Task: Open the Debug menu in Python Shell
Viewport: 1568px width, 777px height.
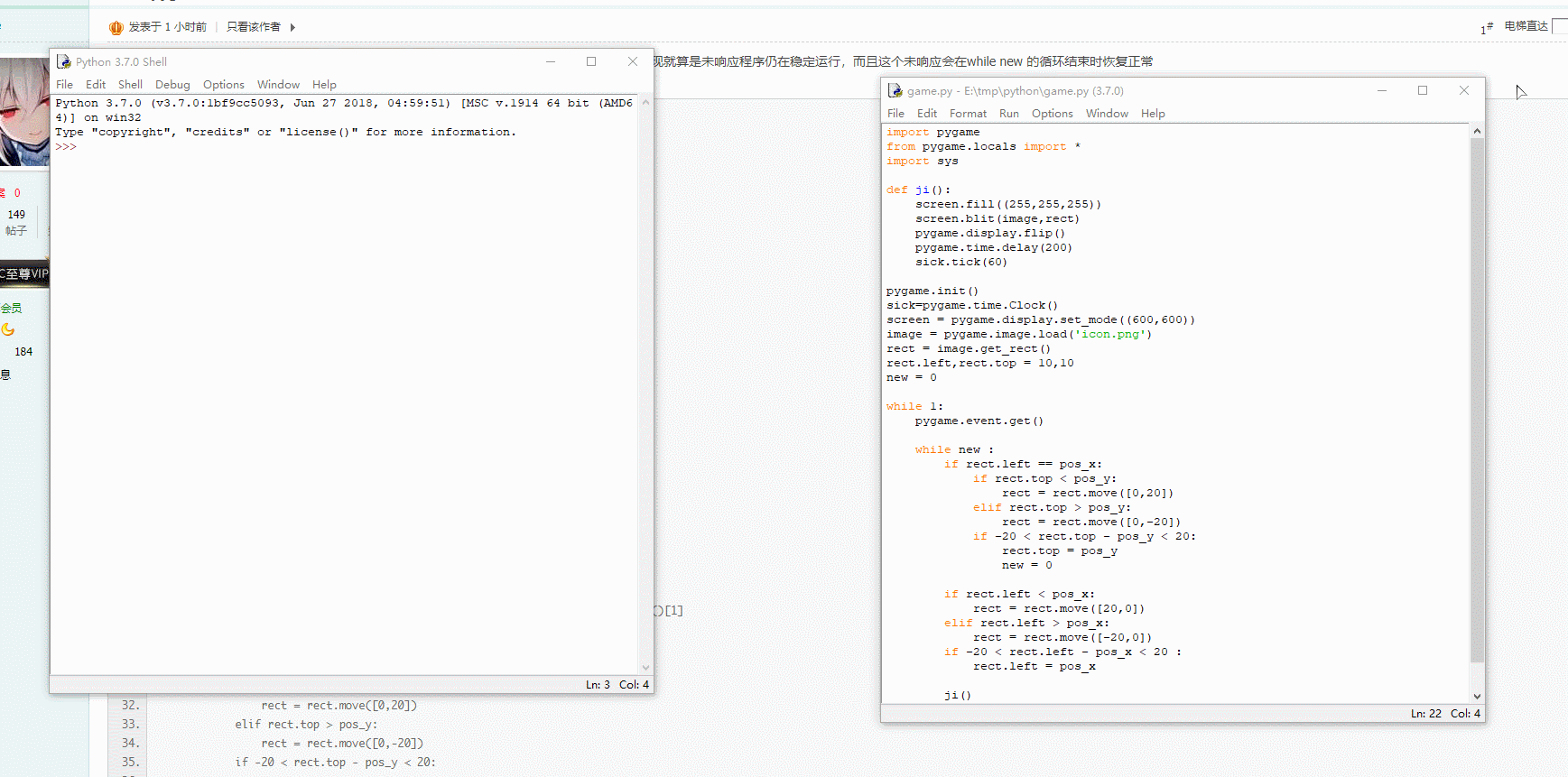Action: tap(172, 84)
